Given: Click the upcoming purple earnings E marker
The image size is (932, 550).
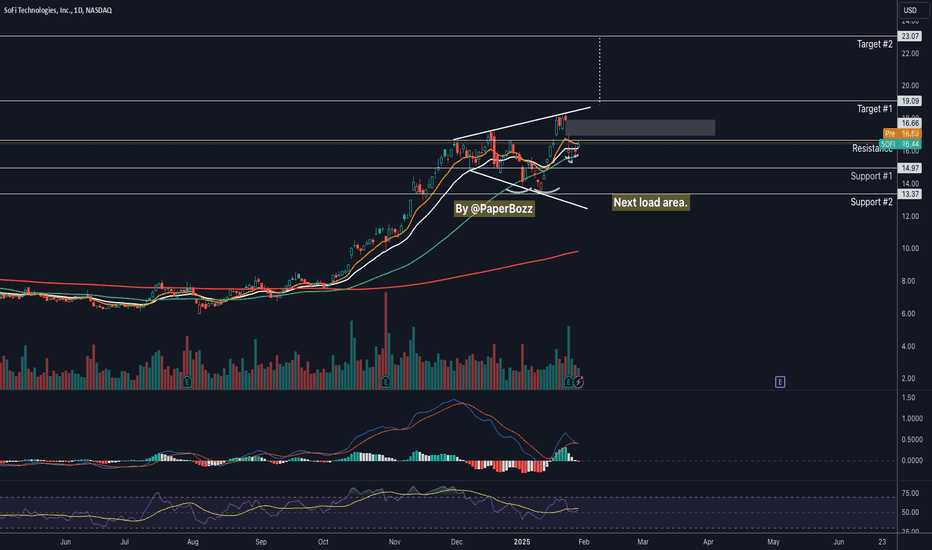Looking at the screenshot, I should [x=780, y=382].
